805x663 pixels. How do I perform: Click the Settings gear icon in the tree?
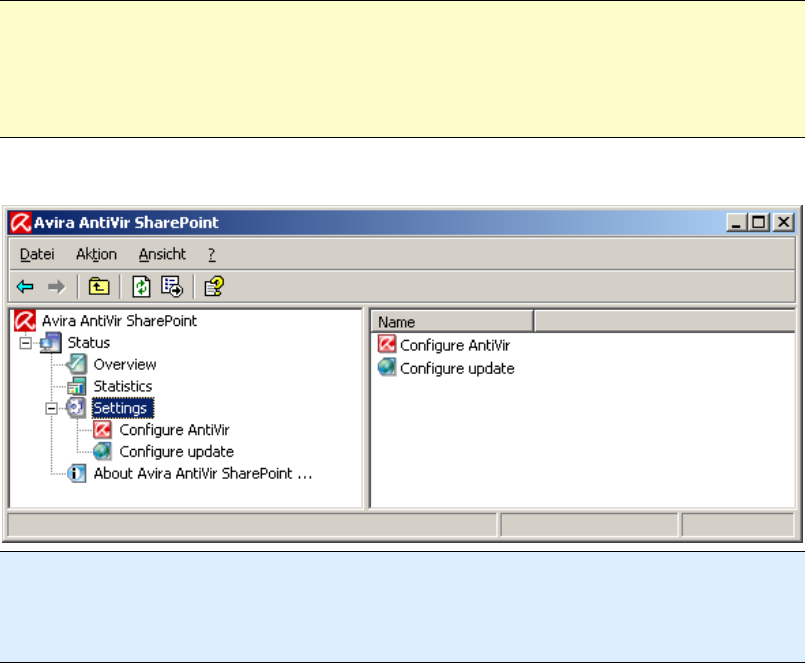[75, 408]
